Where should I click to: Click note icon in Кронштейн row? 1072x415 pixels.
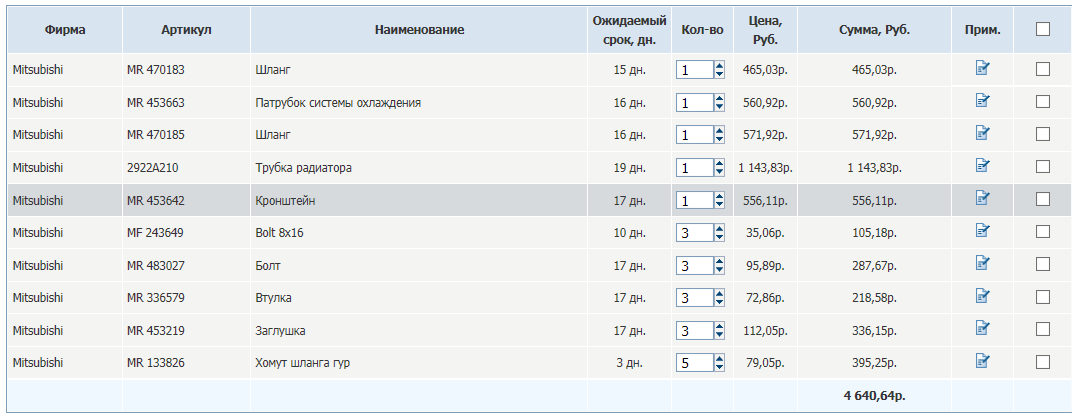point(982,199)
